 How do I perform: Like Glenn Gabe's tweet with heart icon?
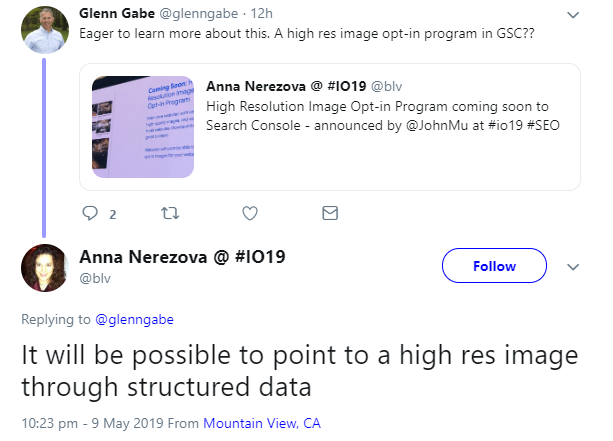(x=250, y=213)
